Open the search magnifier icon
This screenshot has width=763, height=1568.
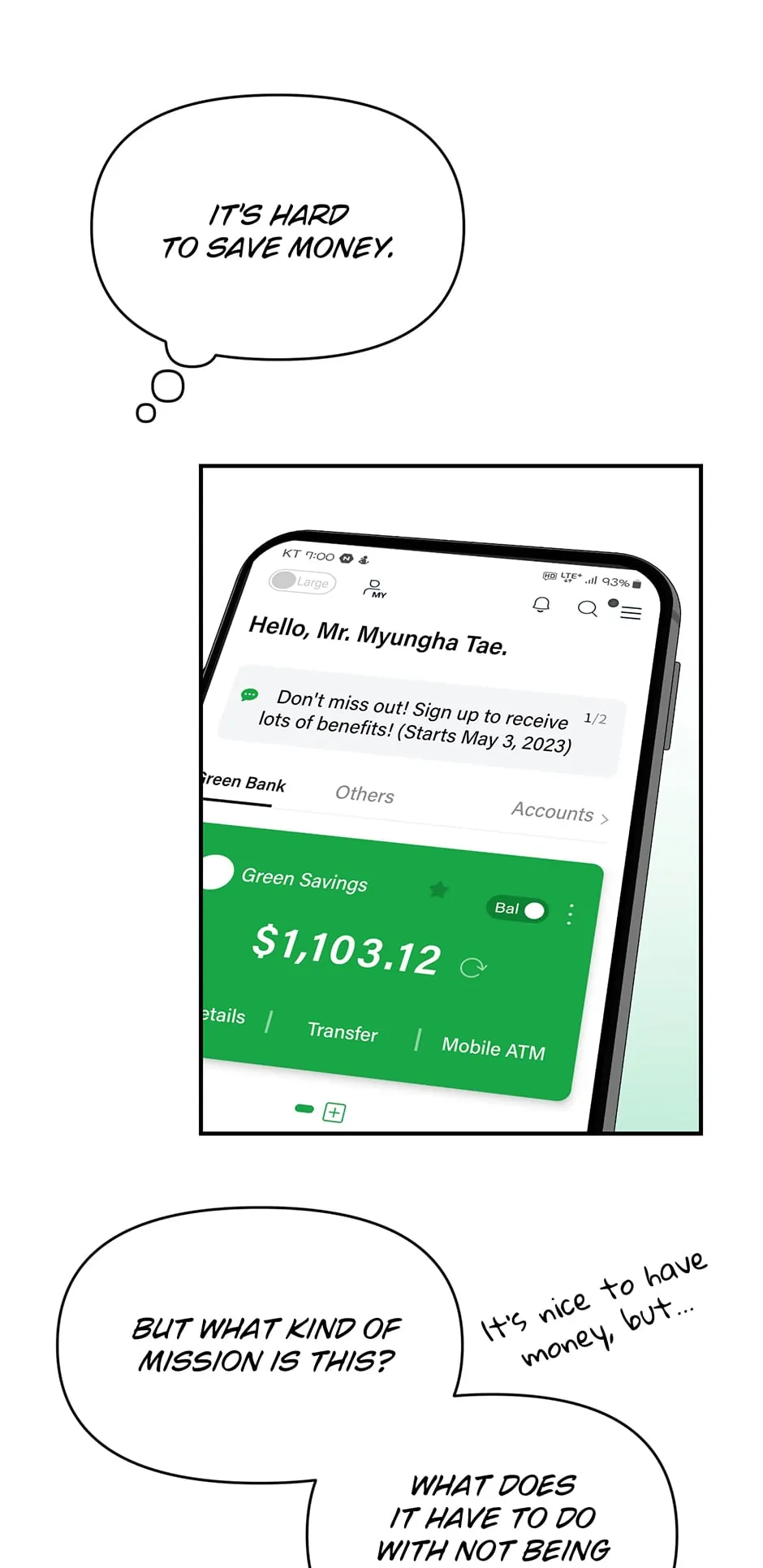point(587,608)
